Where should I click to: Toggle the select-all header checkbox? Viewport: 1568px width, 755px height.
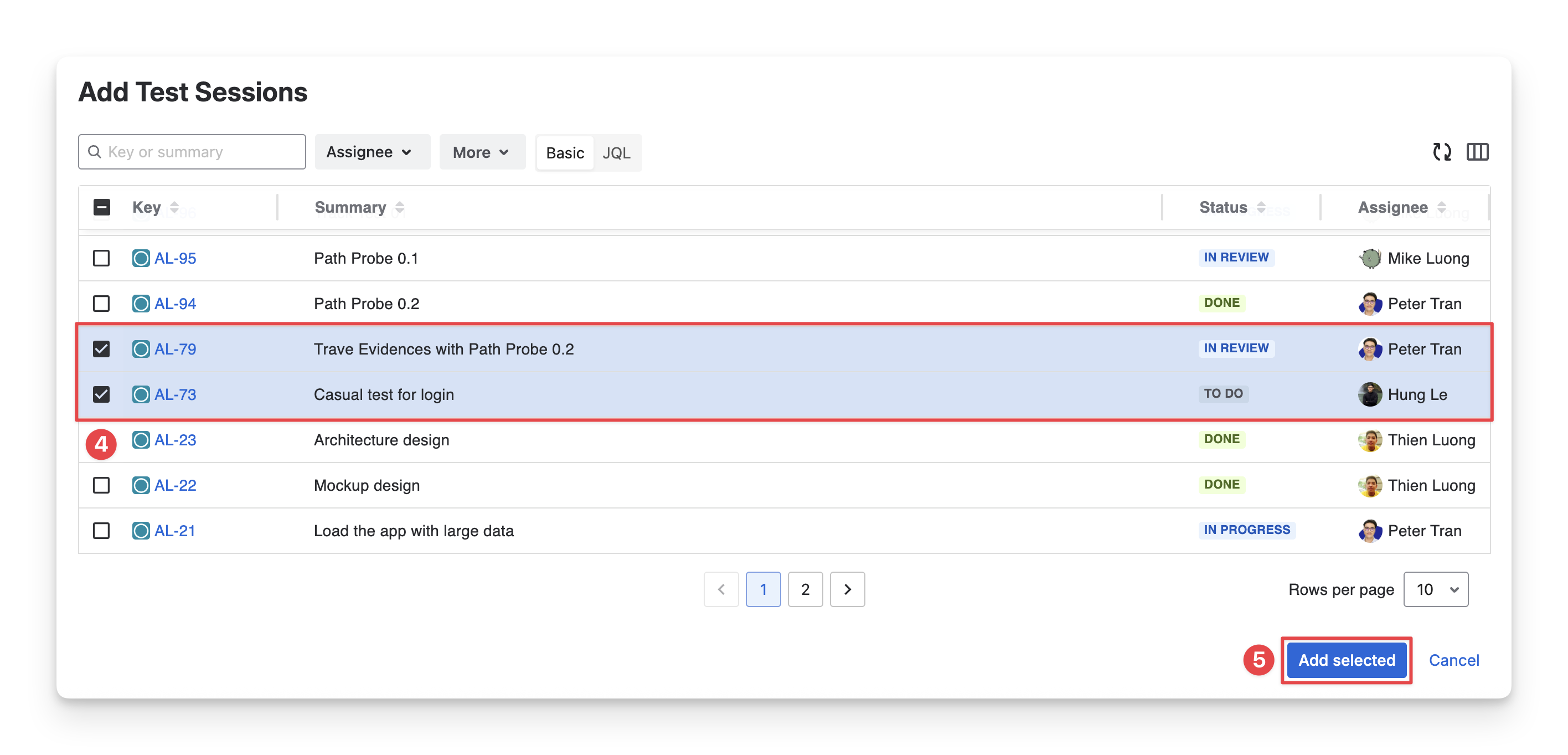pos(102,208)
